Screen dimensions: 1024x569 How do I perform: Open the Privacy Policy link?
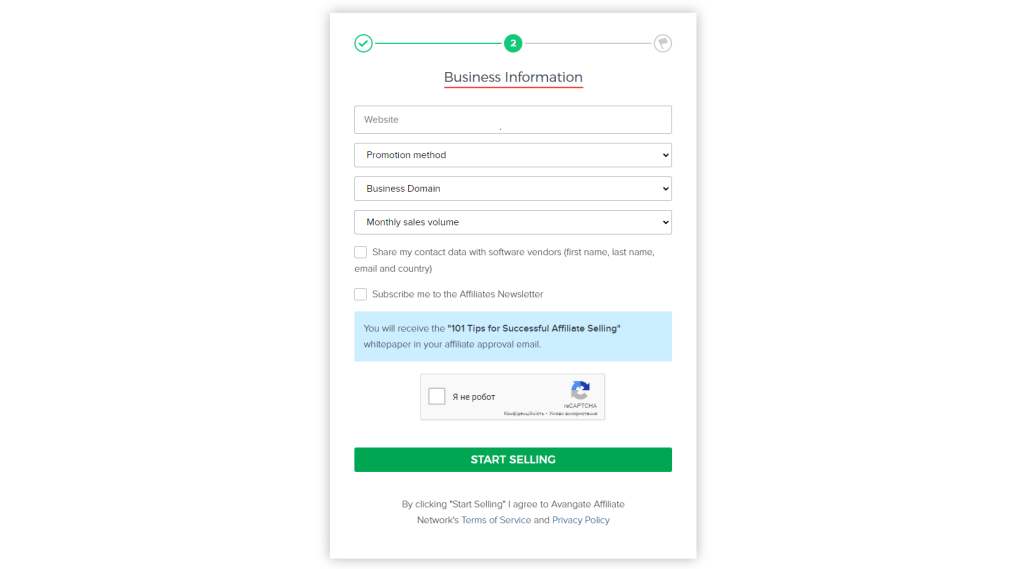581,520
